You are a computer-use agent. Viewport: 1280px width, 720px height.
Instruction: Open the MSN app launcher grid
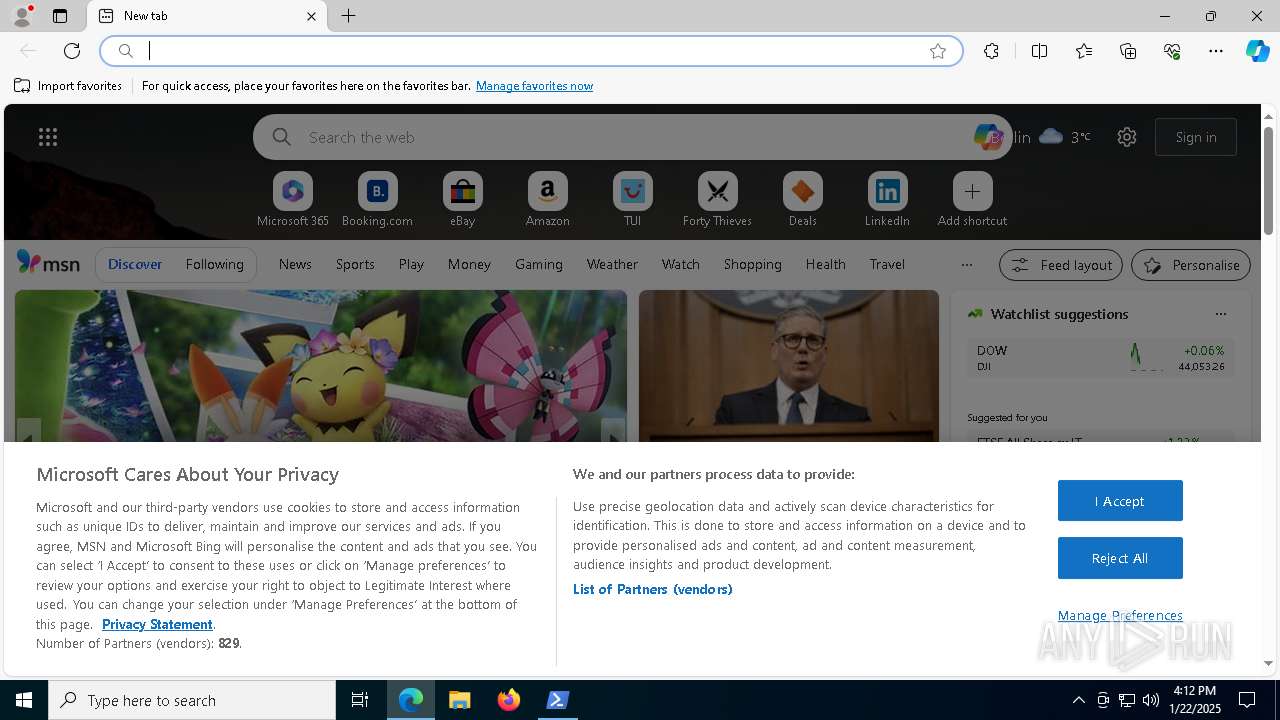coord(47,137)
